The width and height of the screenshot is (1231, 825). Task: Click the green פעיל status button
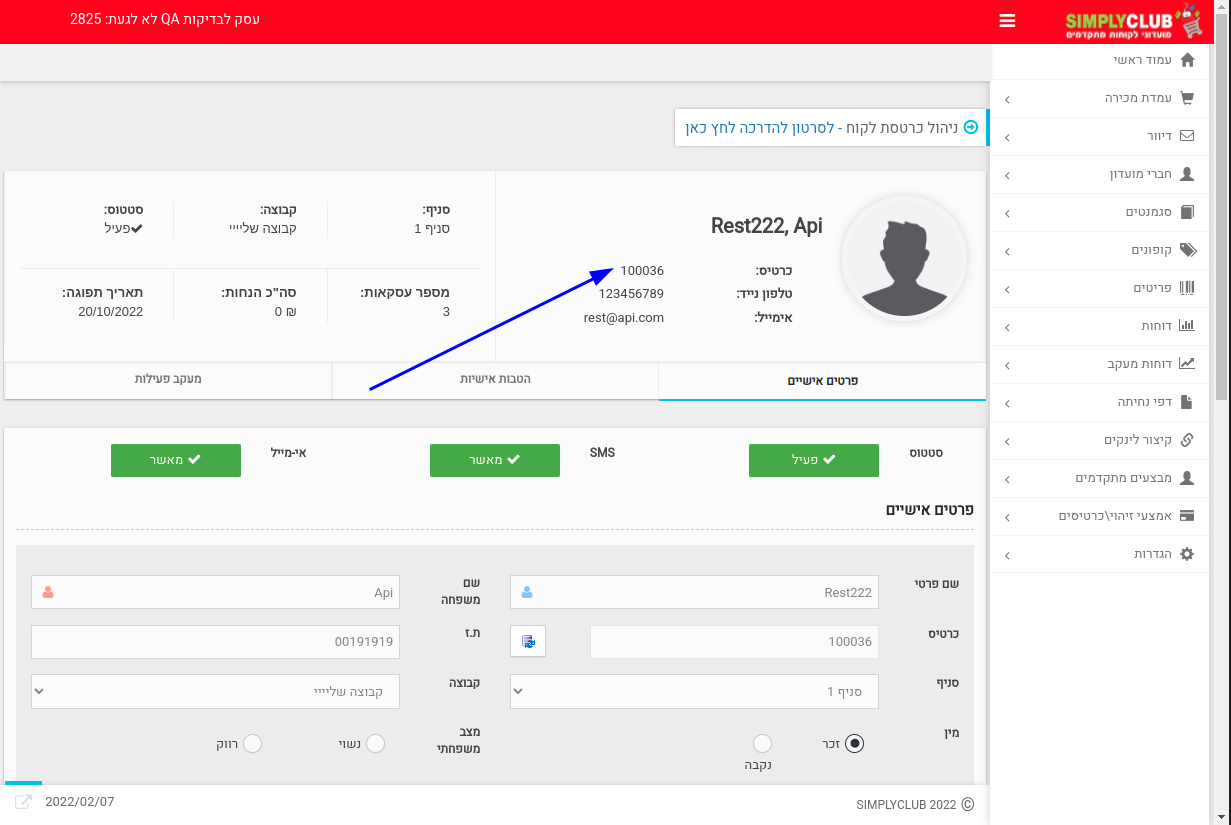point(813,460)
